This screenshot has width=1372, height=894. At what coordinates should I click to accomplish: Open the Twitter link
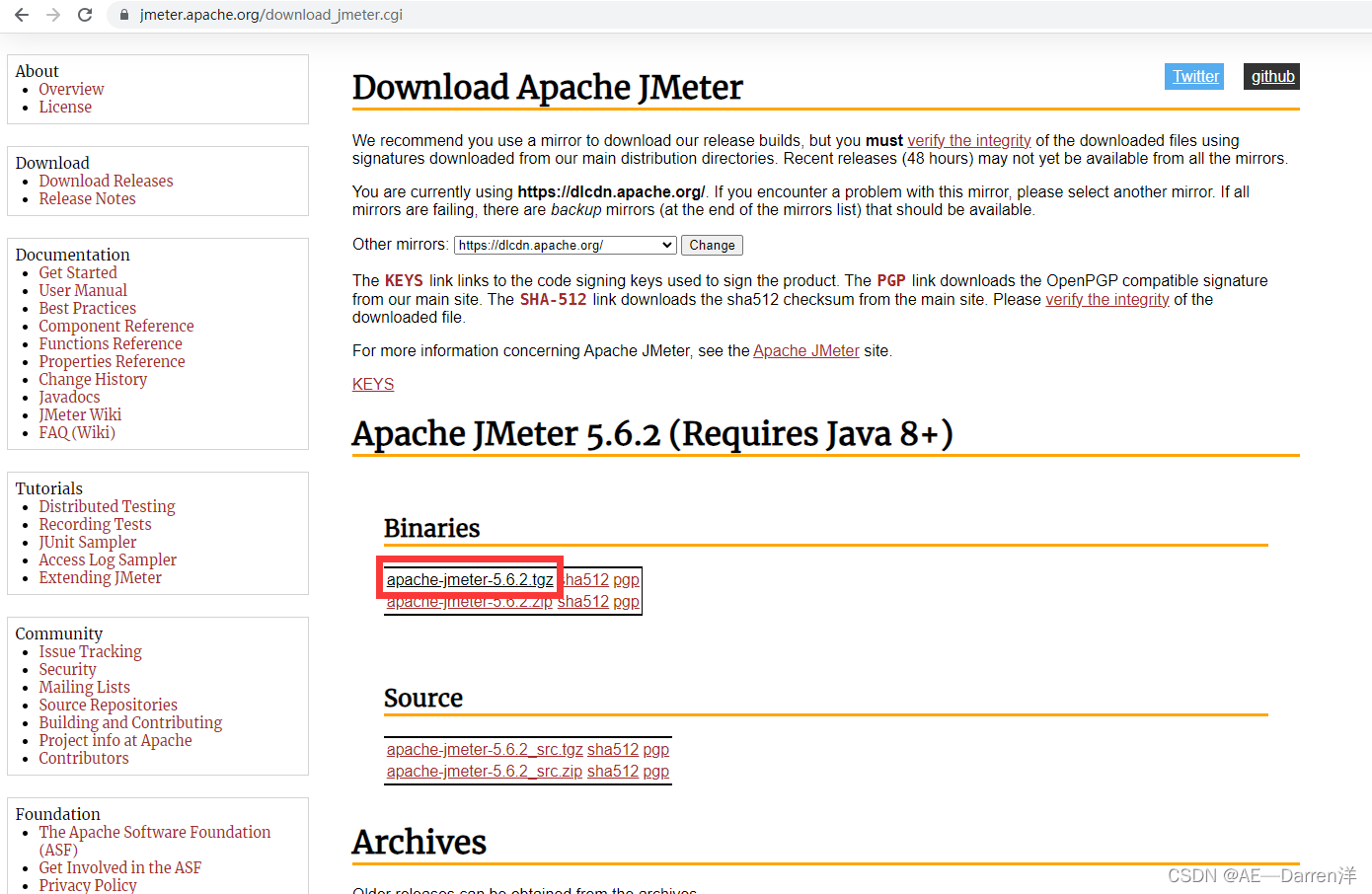pyautogui.click(x=1193, y=76)
